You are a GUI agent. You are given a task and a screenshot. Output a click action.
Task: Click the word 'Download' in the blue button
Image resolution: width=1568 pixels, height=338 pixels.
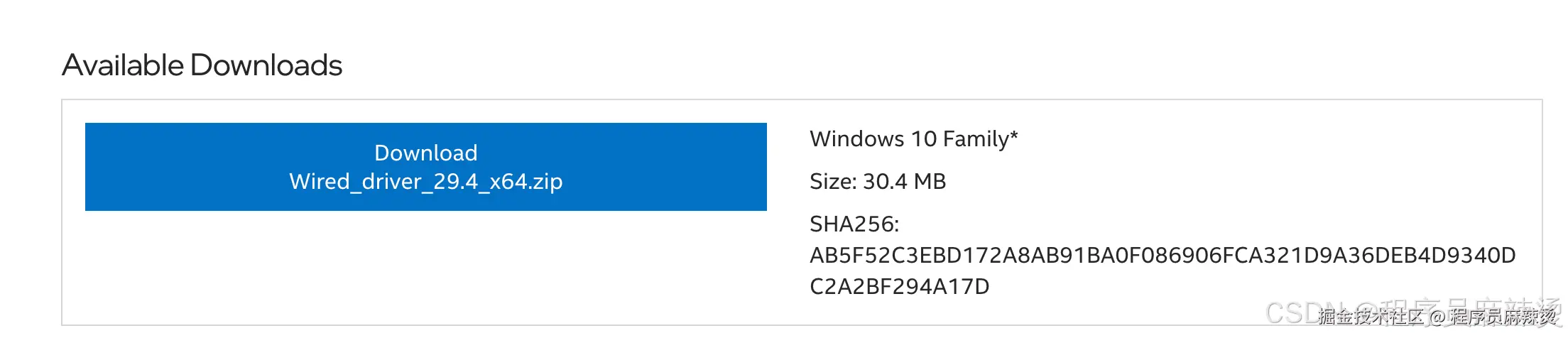[x=425, y=153]
